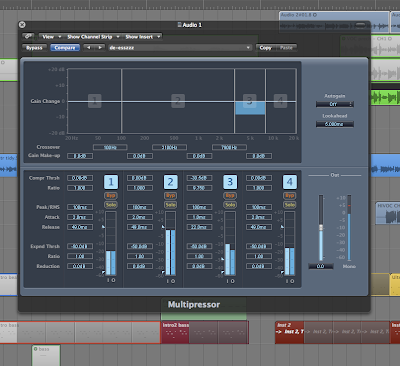
Task: Solo band 2
Action: click(x=170, y=205)
